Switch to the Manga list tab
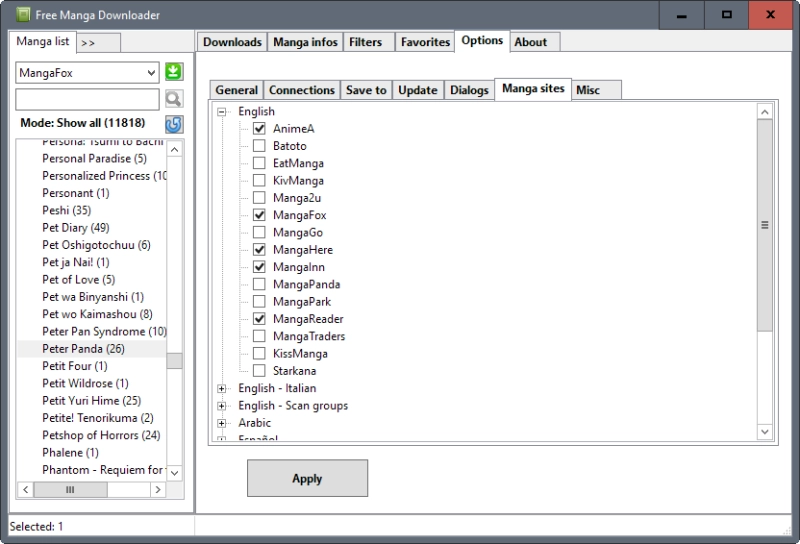 tap(43, 41)
